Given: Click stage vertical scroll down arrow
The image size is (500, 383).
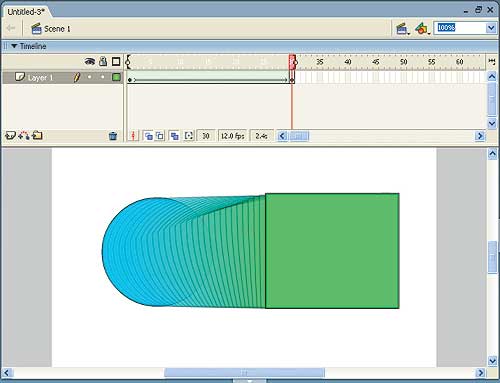Looking at the screenshot, I should click(493, 361).
